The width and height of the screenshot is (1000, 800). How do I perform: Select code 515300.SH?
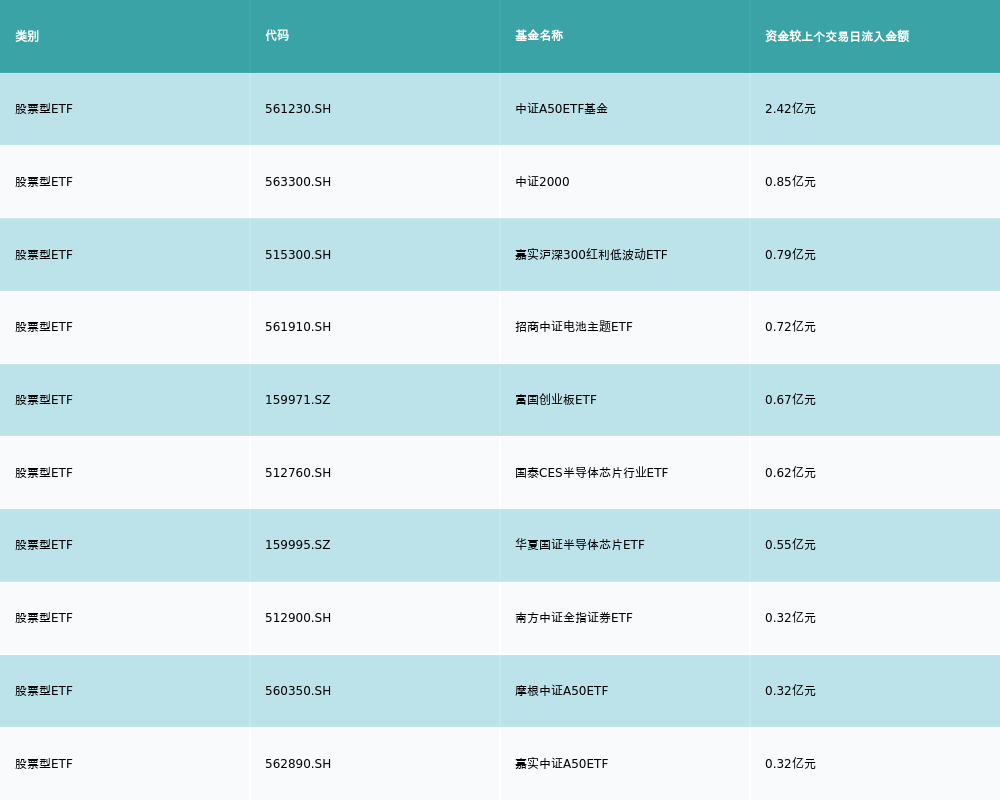click(298, 255)
